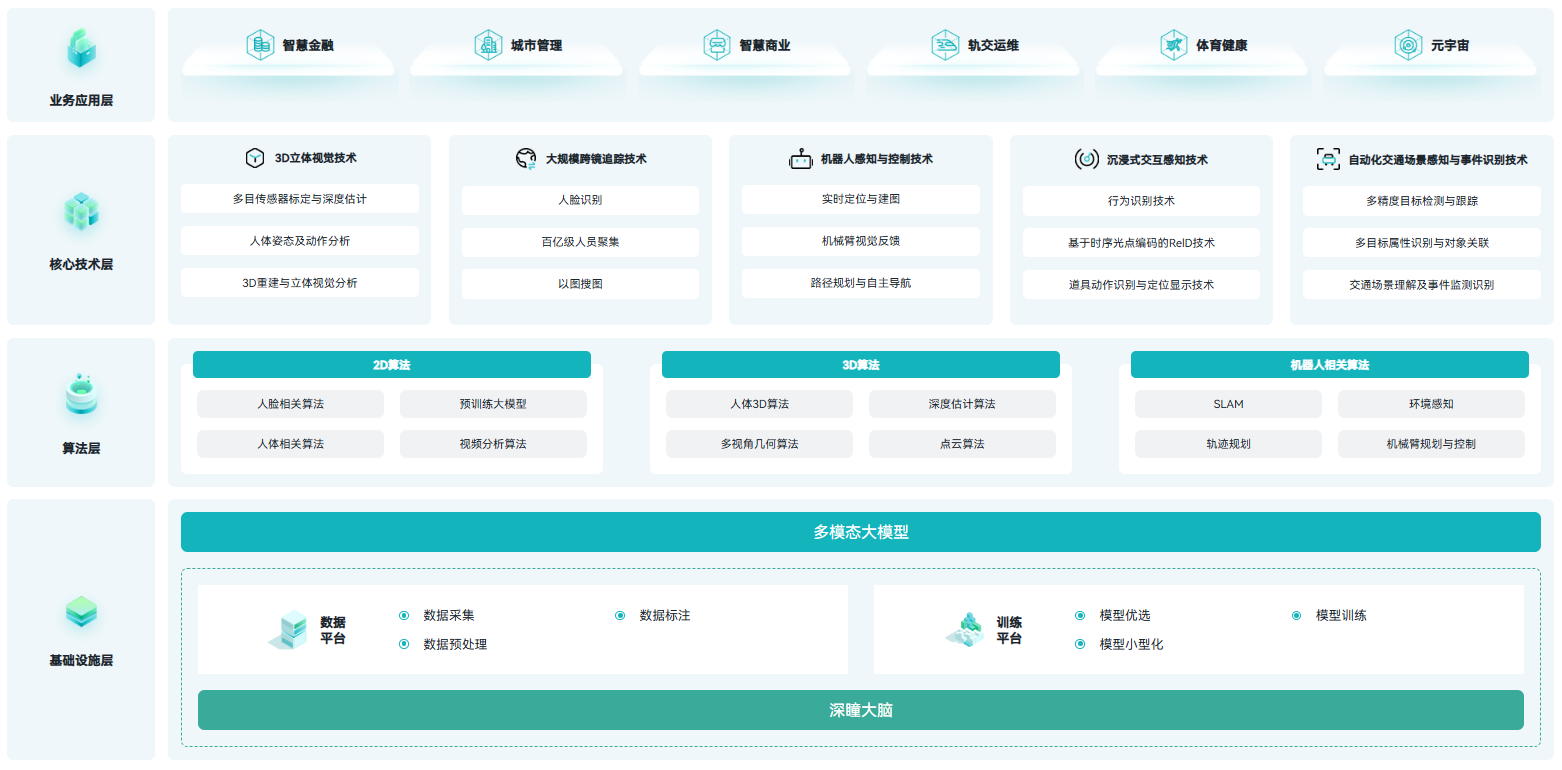Select the 模型训练 radio bullet
This screenshot has width=1562, height=770.
(1297, 616)
